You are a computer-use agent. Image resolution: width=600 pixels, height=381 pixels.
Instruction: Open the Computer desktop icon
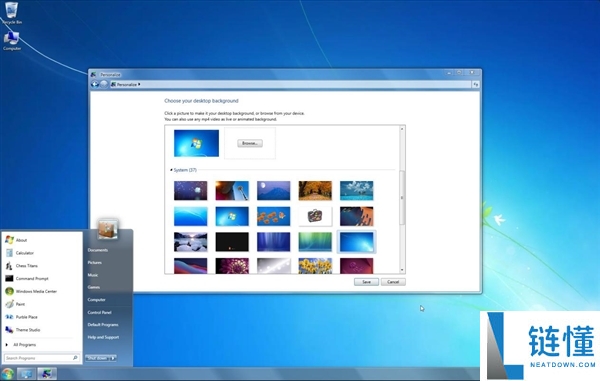11,41
